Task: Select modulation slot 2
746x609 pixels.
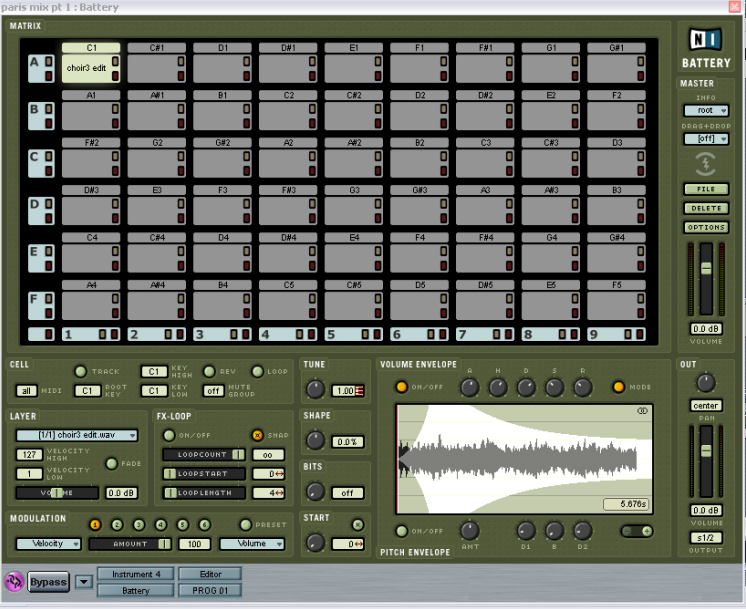Action: [117, 524]
